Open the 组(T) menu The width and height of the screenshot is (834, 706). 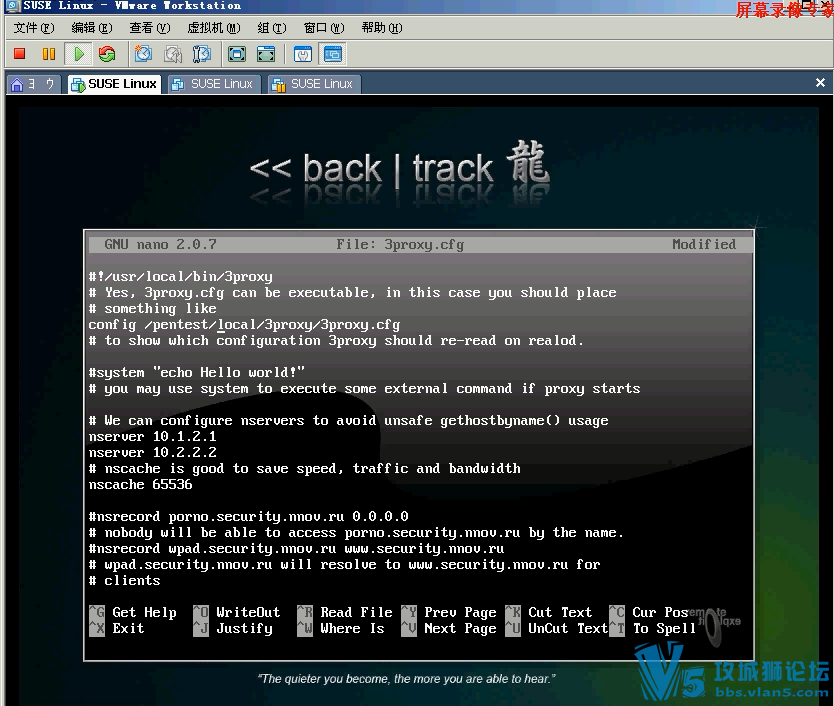tap(272, 28)
